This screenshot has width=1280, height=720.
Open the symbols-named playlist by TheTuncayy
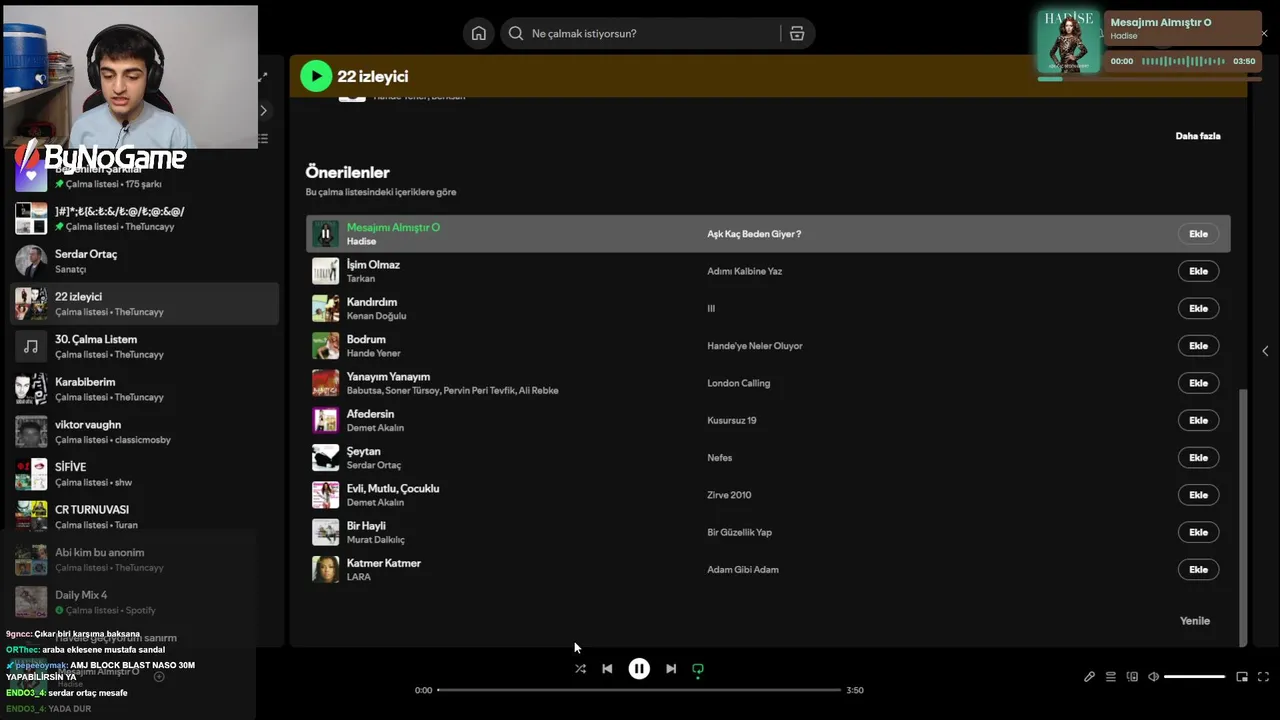point(145,219)
